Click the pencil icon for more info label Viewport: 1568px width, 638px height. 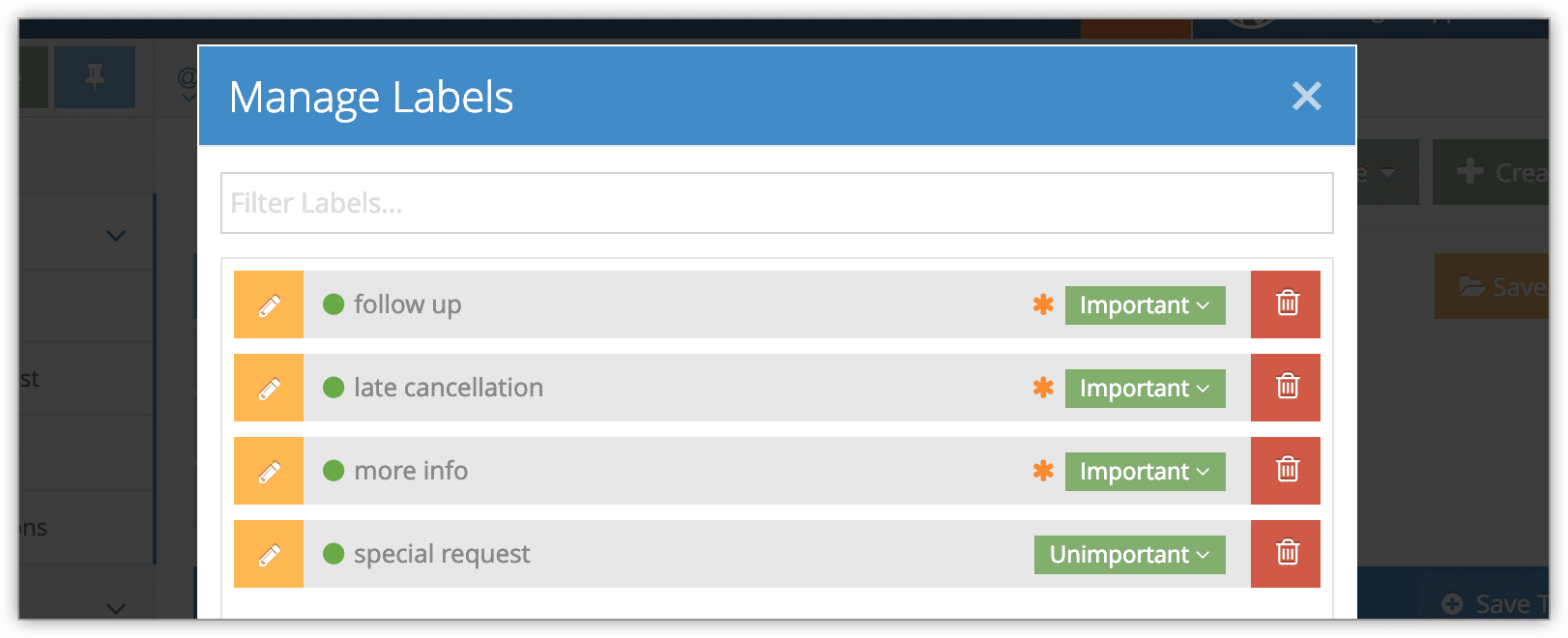(269, 471)
